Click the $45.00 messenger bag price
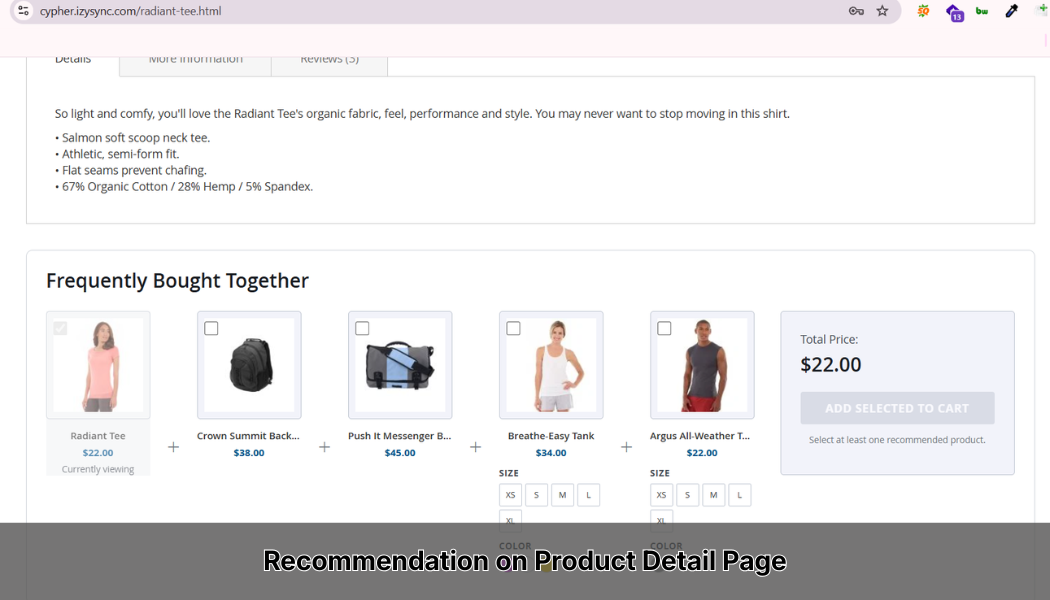The width and height of the screenshot is (1050, 600). [x=400, y=453]
